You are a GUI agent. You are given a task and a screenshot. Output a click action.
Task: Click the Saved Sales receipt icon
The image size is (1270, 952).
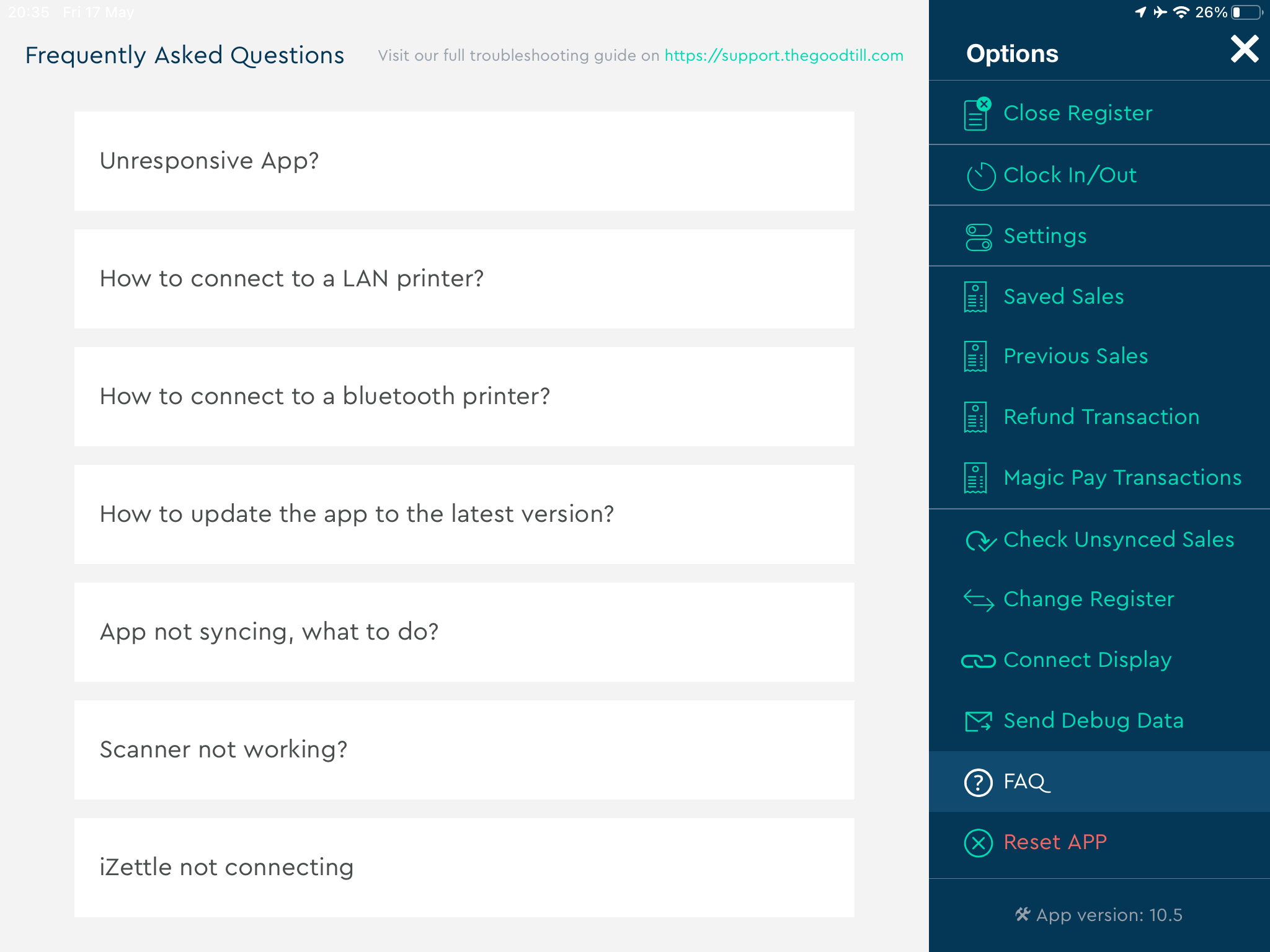pos(975,297)
